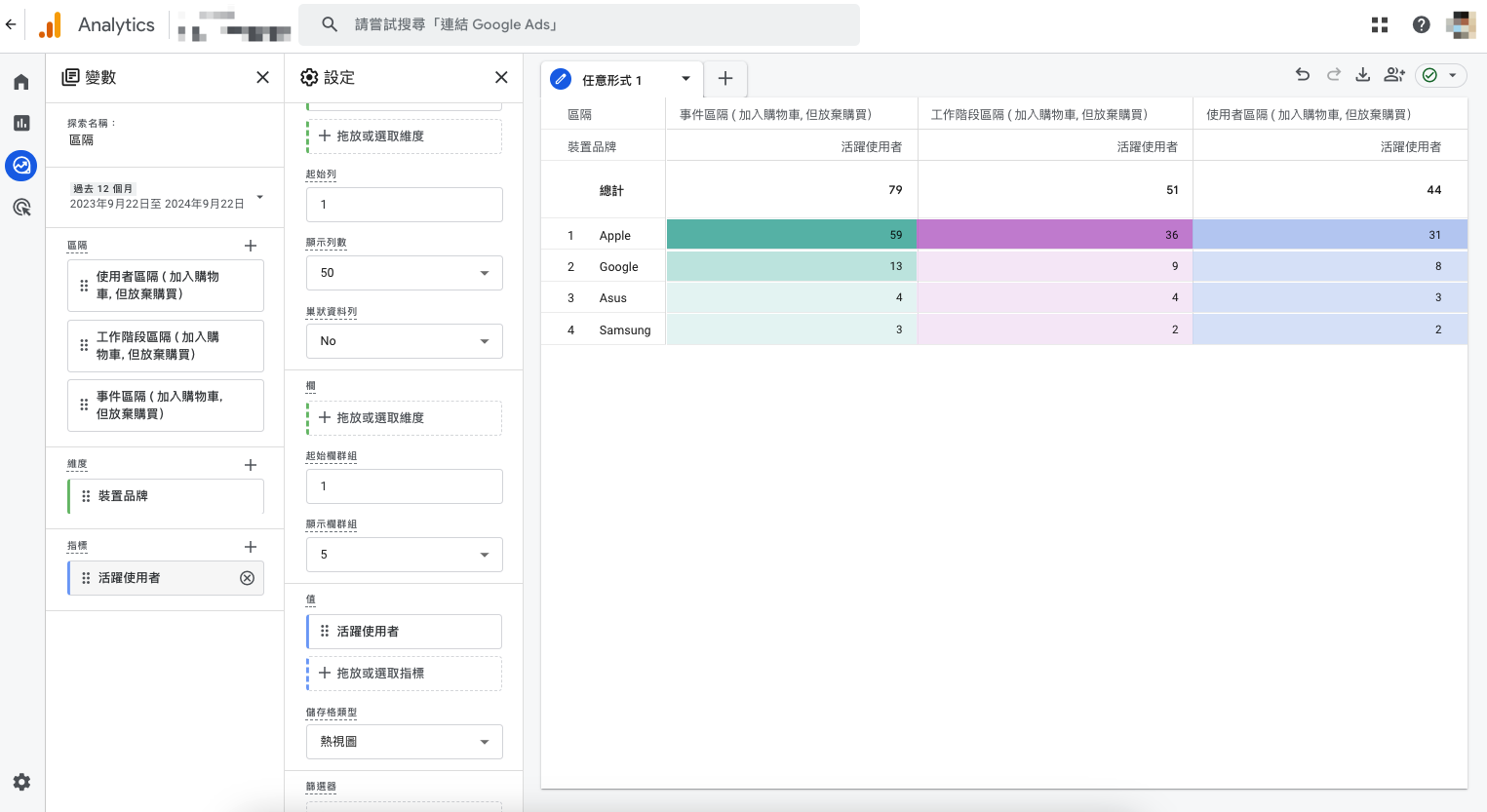Viewport: 1487px width, 812px height.
Task: Click 拖放或選取指標 drop zone
Action: (x=405, y=674)
